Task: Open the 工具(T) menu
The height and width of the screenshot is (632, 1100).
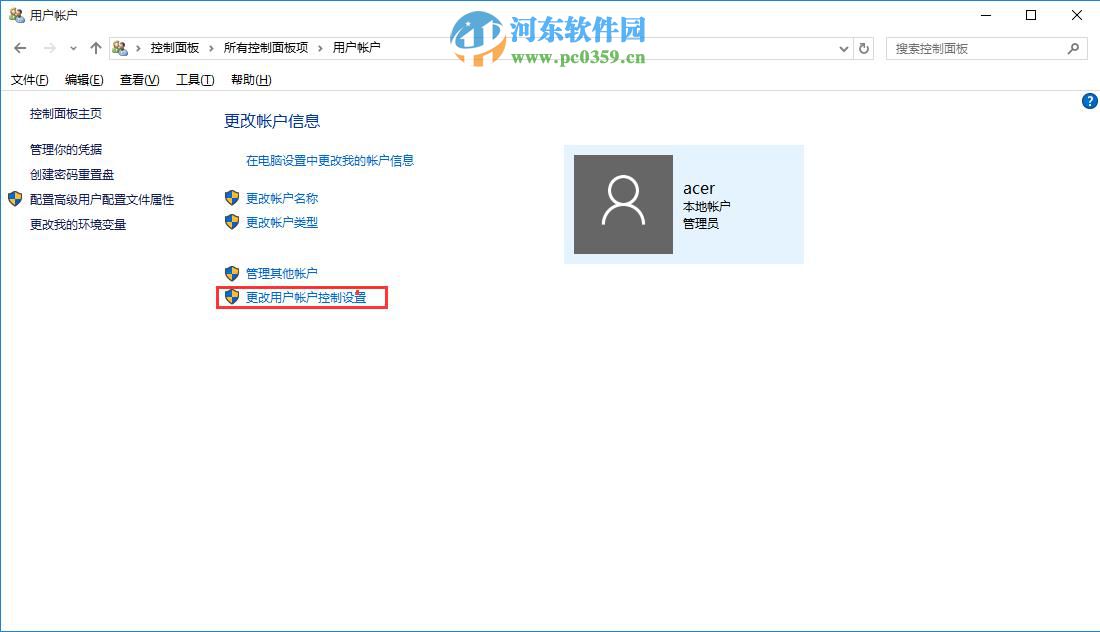Action: pos(193,79)
